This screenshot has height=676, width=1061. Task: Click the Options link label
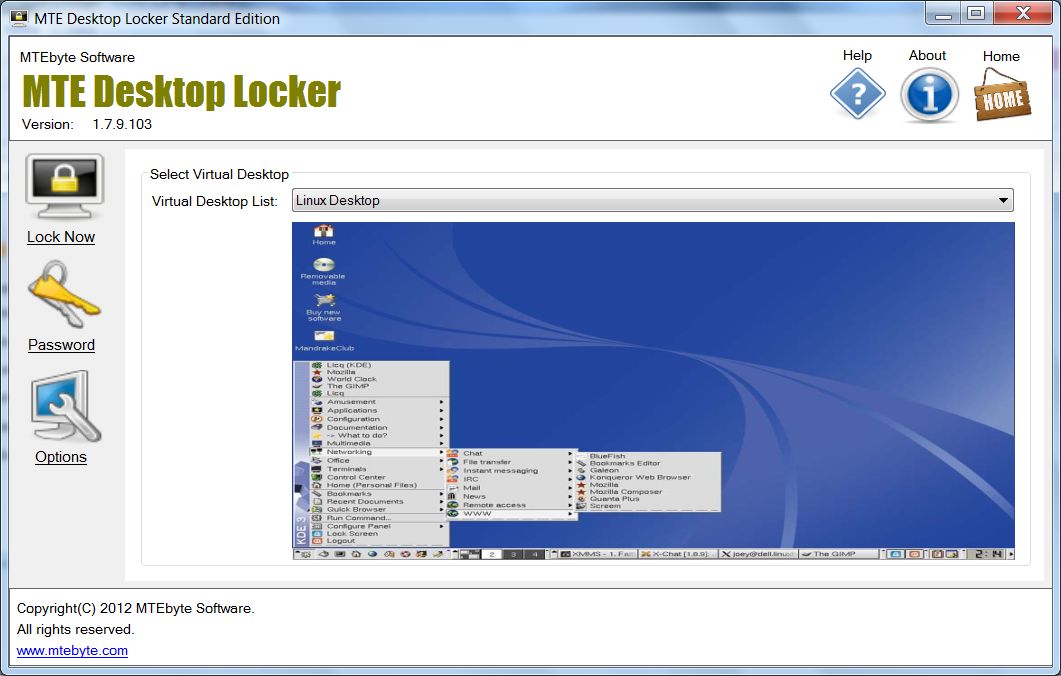pos(61,457)
